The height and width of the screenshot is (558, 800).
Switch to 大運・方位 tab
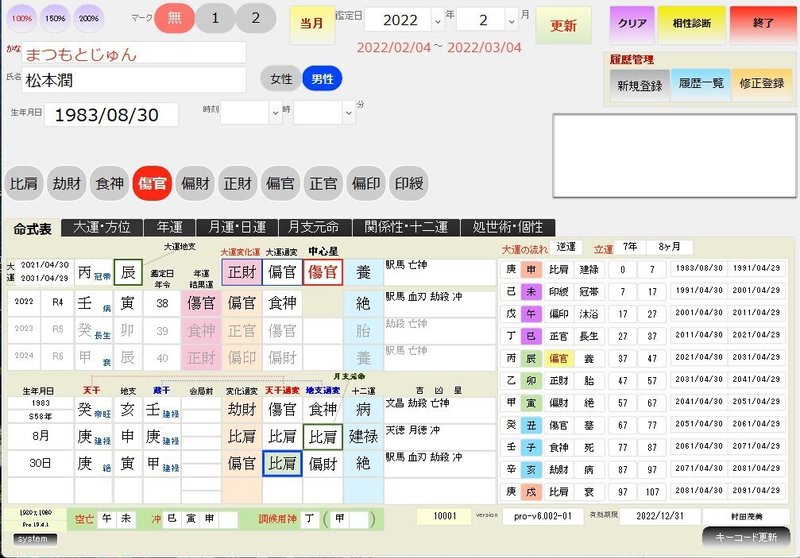click(102, 227)
